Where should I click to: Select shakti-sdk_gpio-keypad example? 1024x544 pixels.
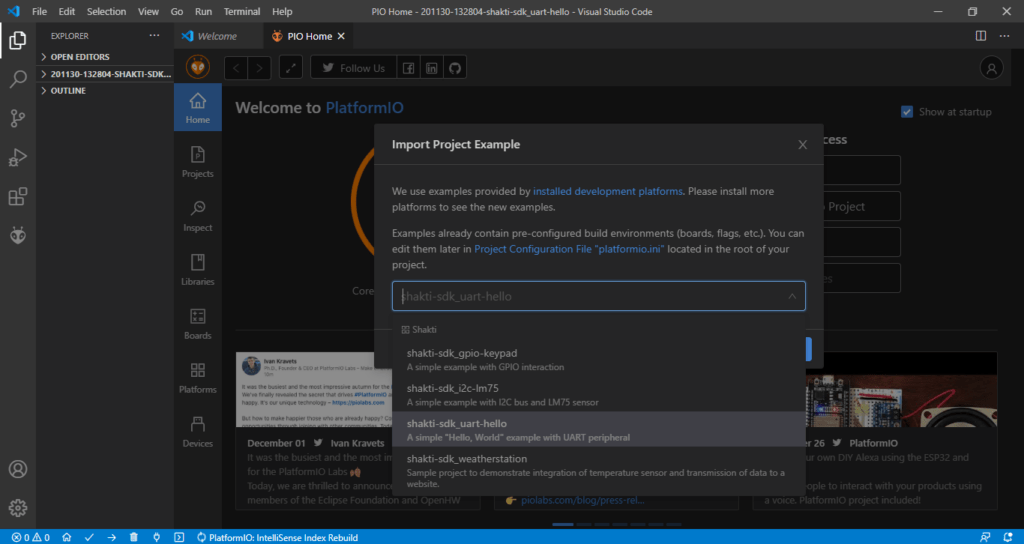coord(598,359)
